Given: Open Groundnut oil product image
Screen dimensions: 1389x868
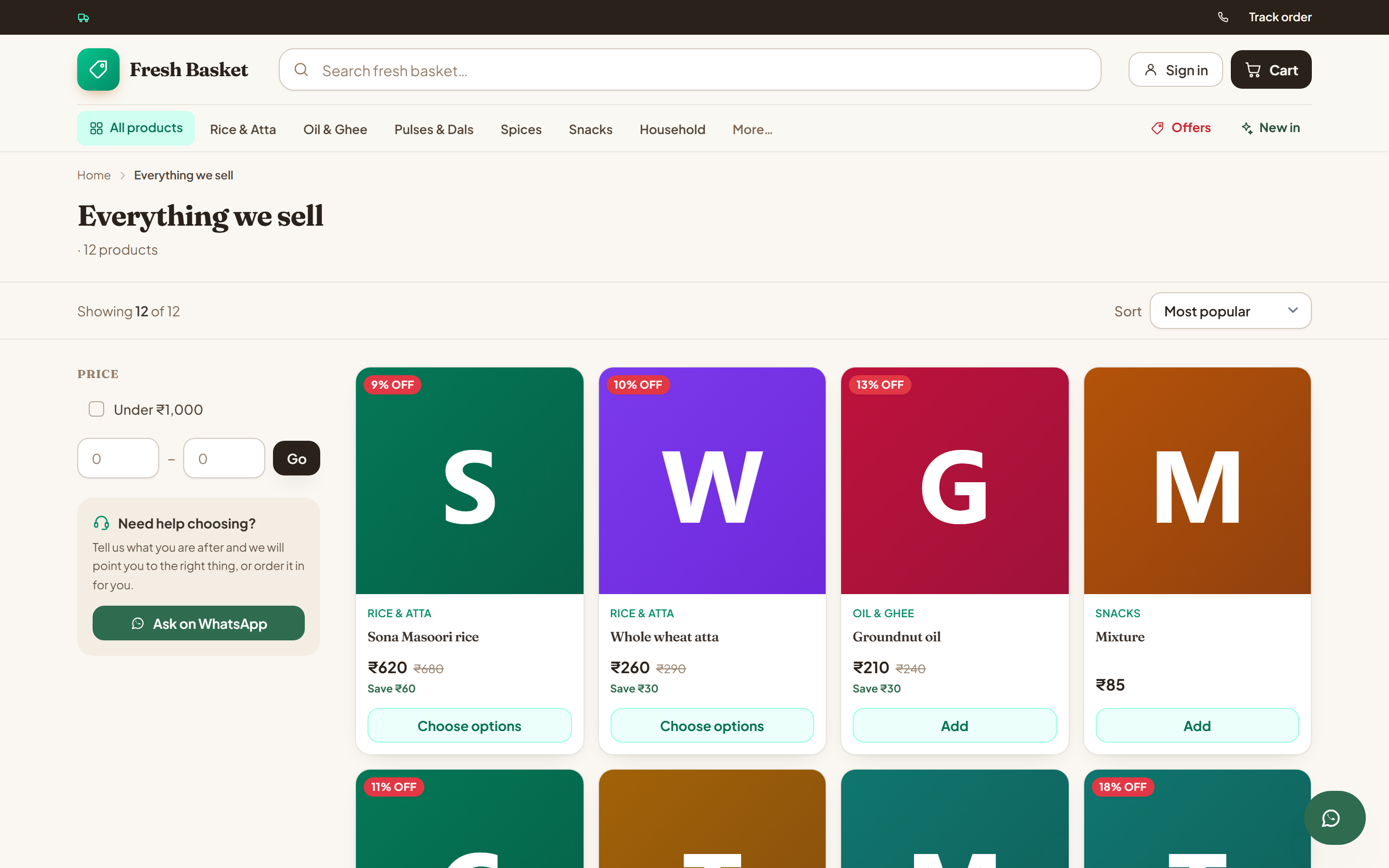Looking at the screenshot, I should tap(954, 480).
